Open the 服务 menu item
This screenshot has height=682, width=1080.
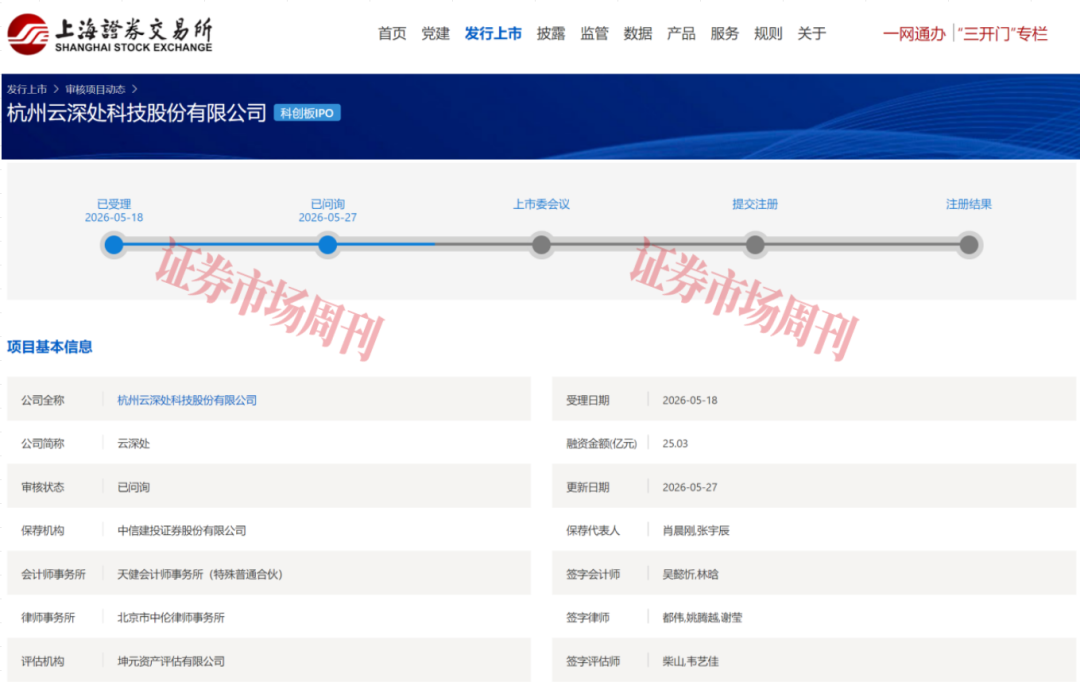pyautogui.click(x=725, y=33)
